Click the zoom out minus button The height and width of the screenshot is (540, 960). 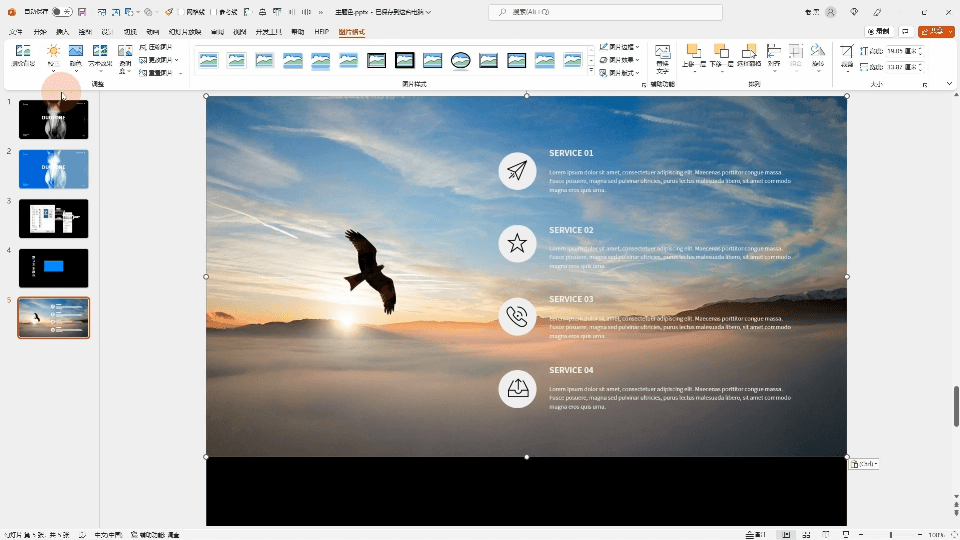(861, 534)
